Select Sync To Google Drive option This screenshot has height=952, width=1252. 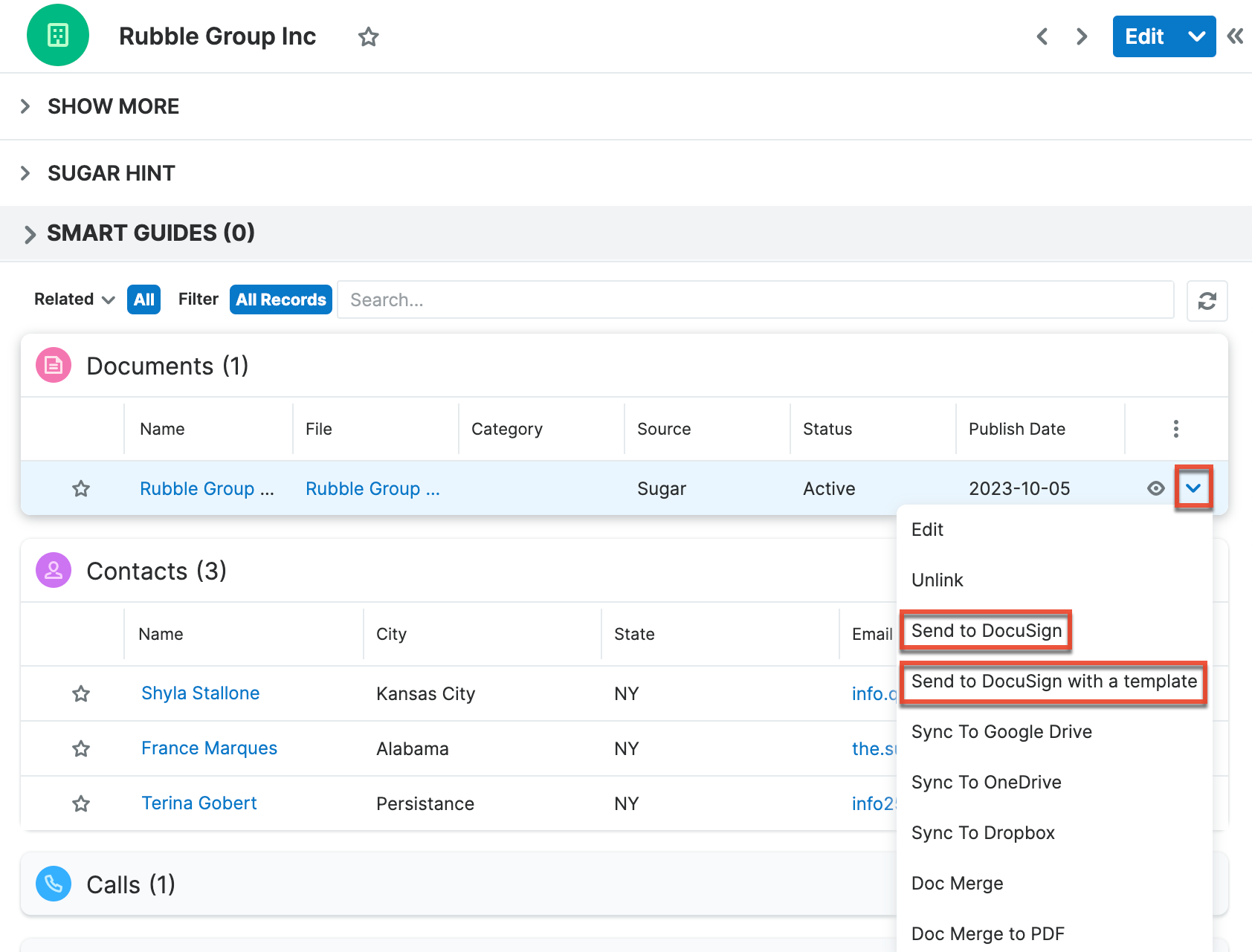[x=1001, y=732]
